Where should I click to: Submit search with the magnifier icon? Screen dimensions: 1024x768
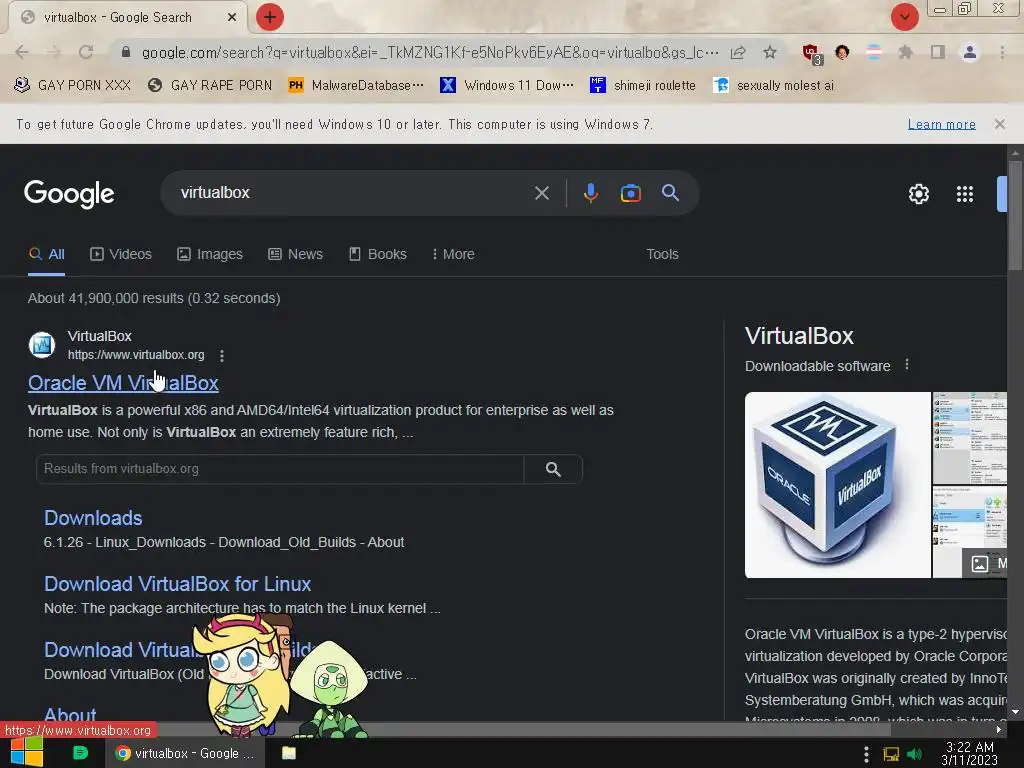(670, 193)
